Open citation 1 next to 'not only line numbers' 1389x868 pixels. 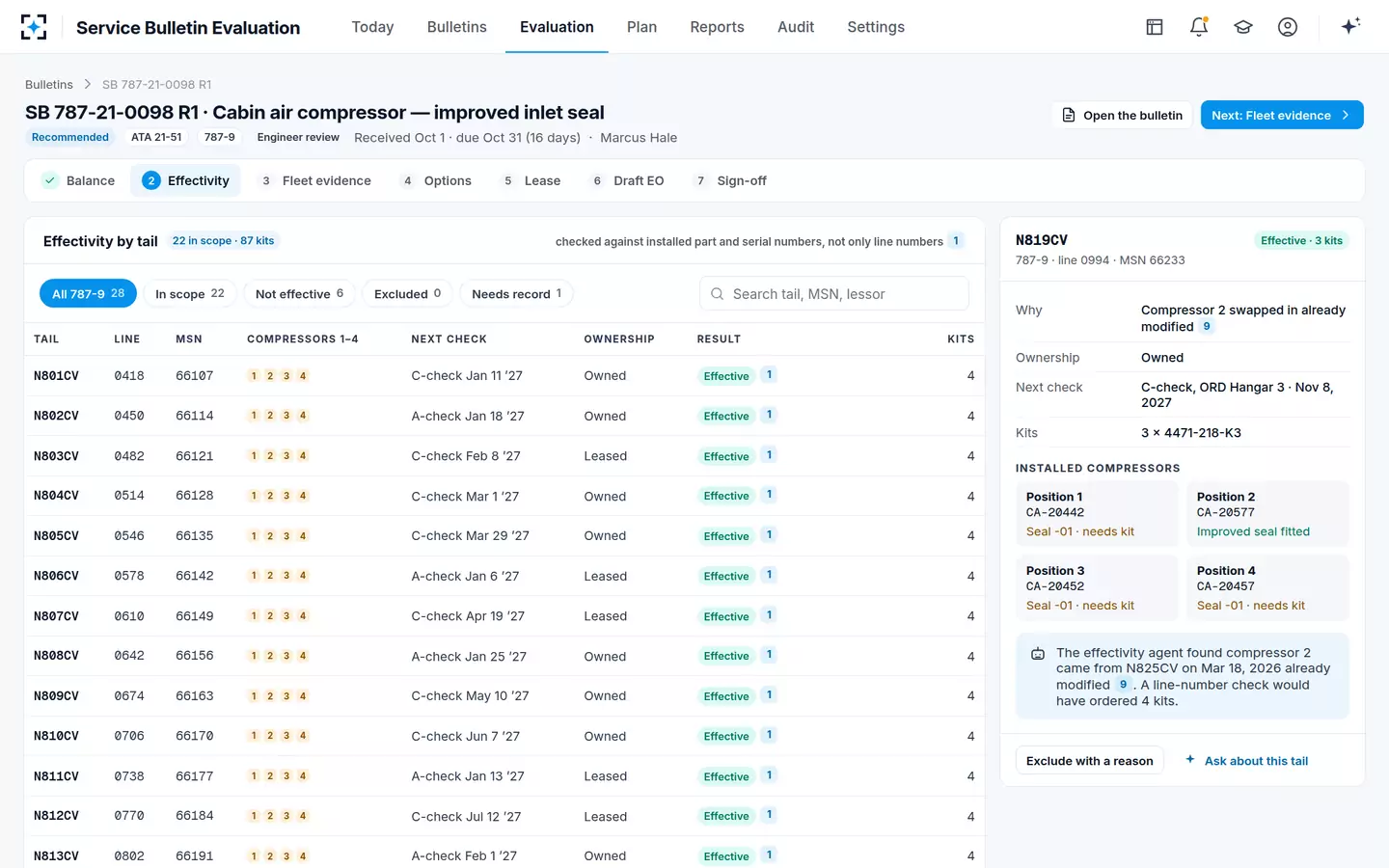pyautogui.click(x=956, y=241)
